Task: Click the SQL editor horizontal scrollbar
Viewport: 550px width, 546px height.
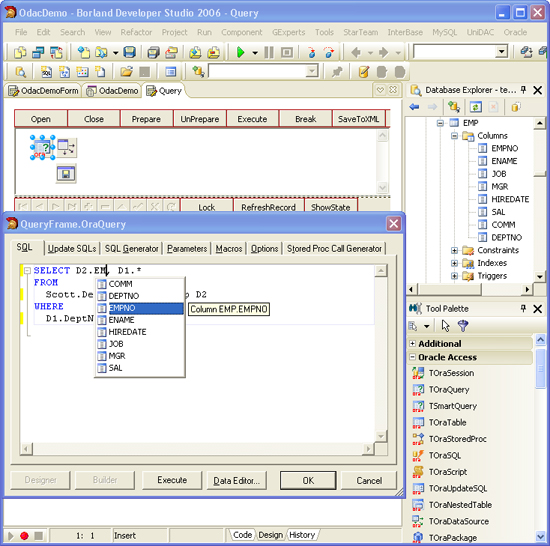Action: (x=197, y=449)
